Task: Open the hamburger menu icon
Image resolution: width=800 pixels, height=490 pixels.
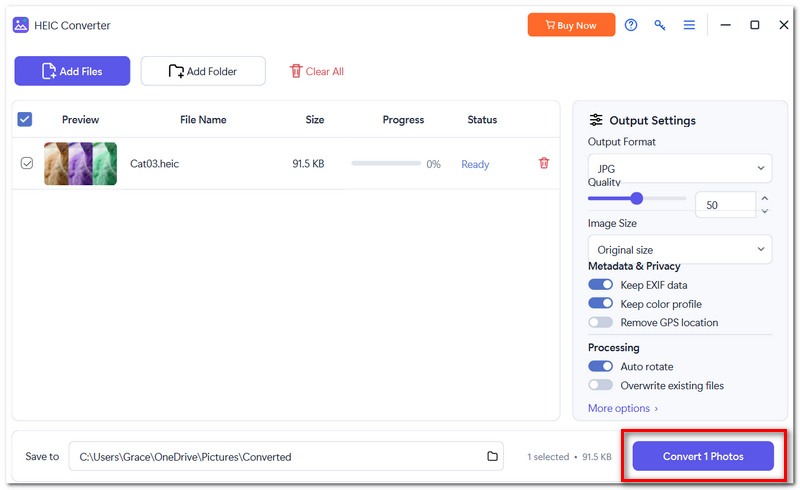Action: 689,25
